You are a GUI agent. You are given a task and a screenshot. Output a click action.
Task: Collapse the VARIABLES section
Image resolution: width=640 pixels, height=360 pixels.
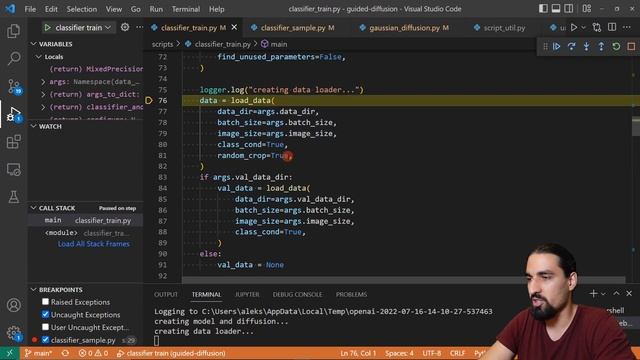pos(33,44)
